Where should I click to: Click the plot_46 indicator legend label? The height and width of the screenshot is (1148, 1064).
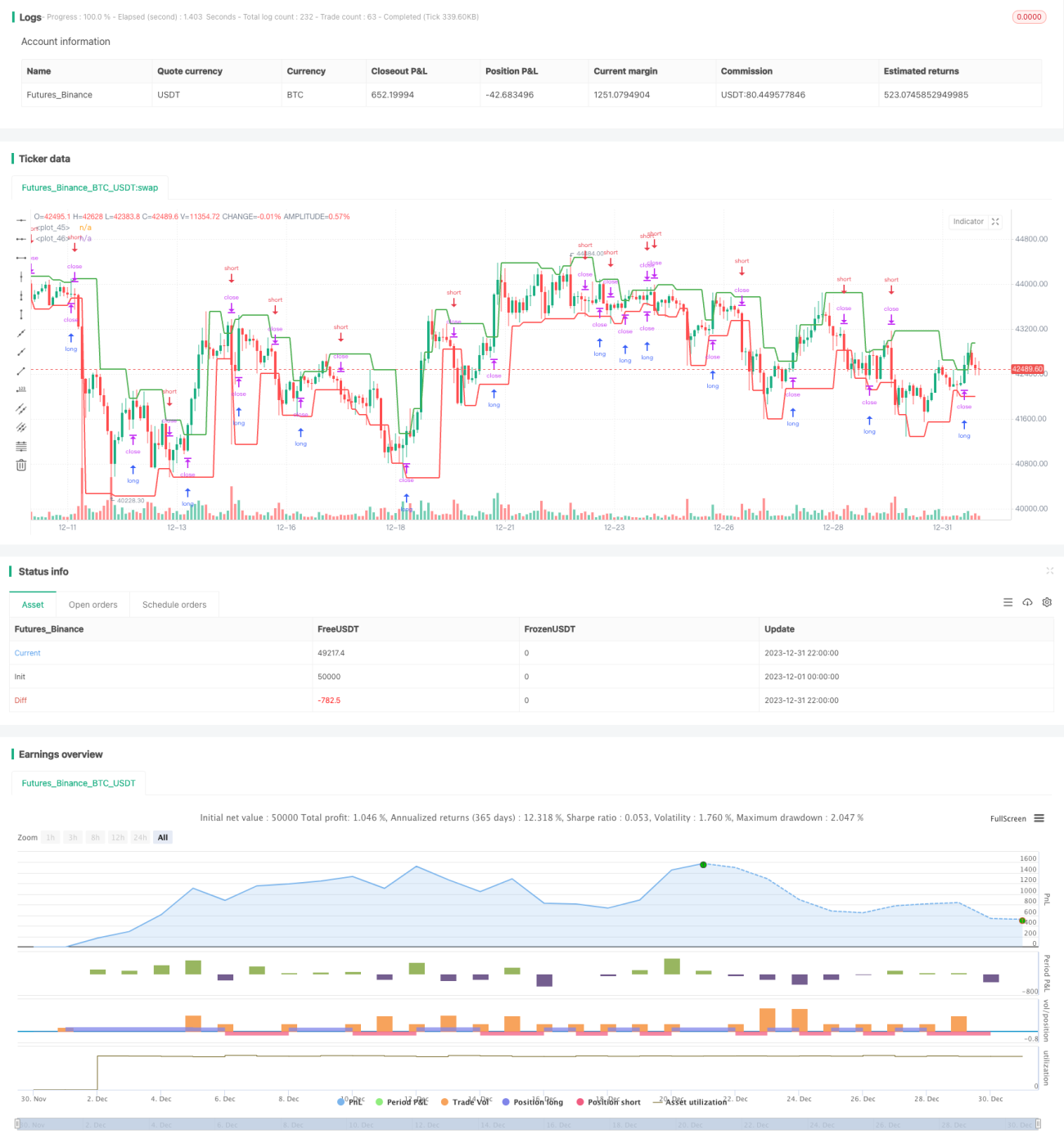pos(53,239)
